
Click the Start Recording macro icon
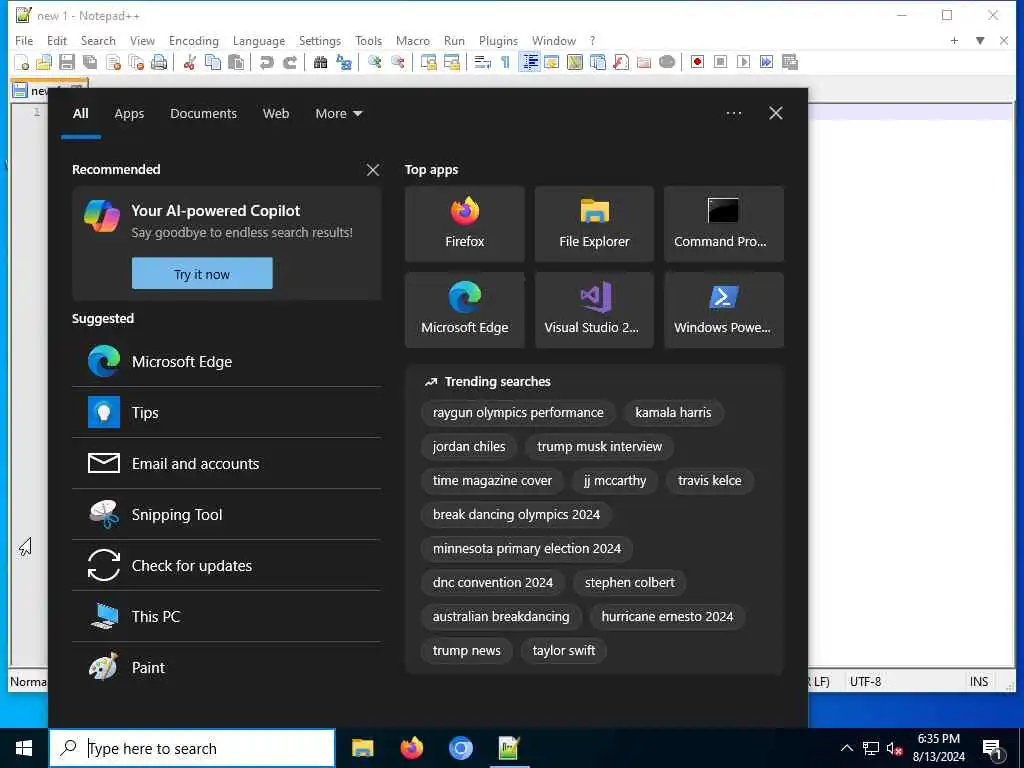click(x=697, y=62)
